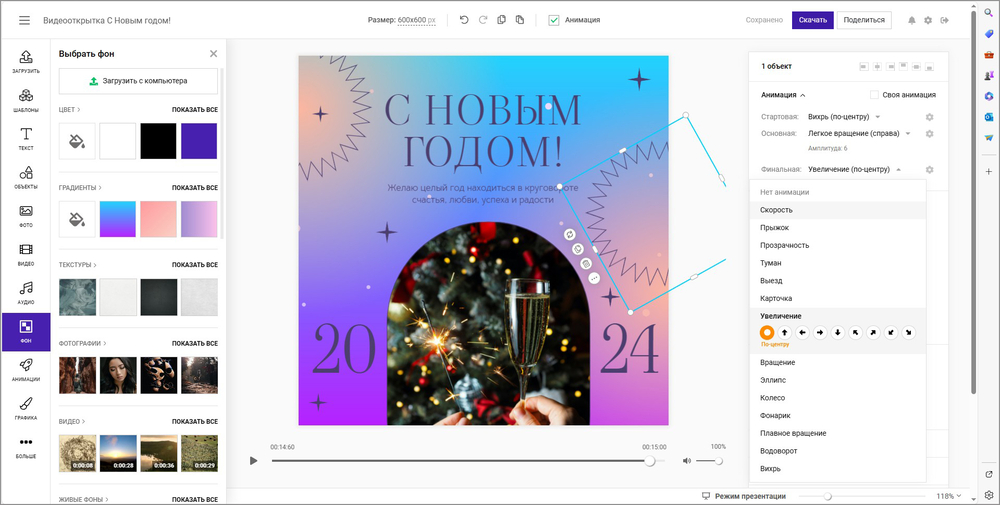Viewport: 1000px width, 505px height.
Task: Expand the Цвет category
Action: coord(70,110)
